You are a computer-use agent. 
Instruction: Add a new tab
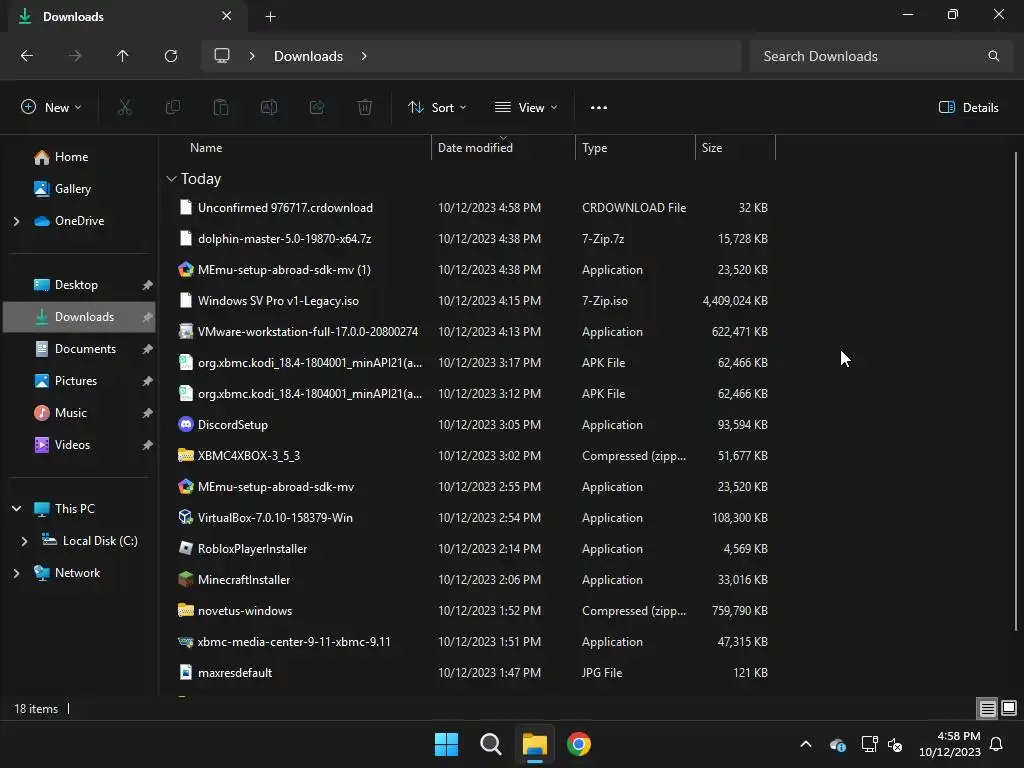click(x=270, y=16)
